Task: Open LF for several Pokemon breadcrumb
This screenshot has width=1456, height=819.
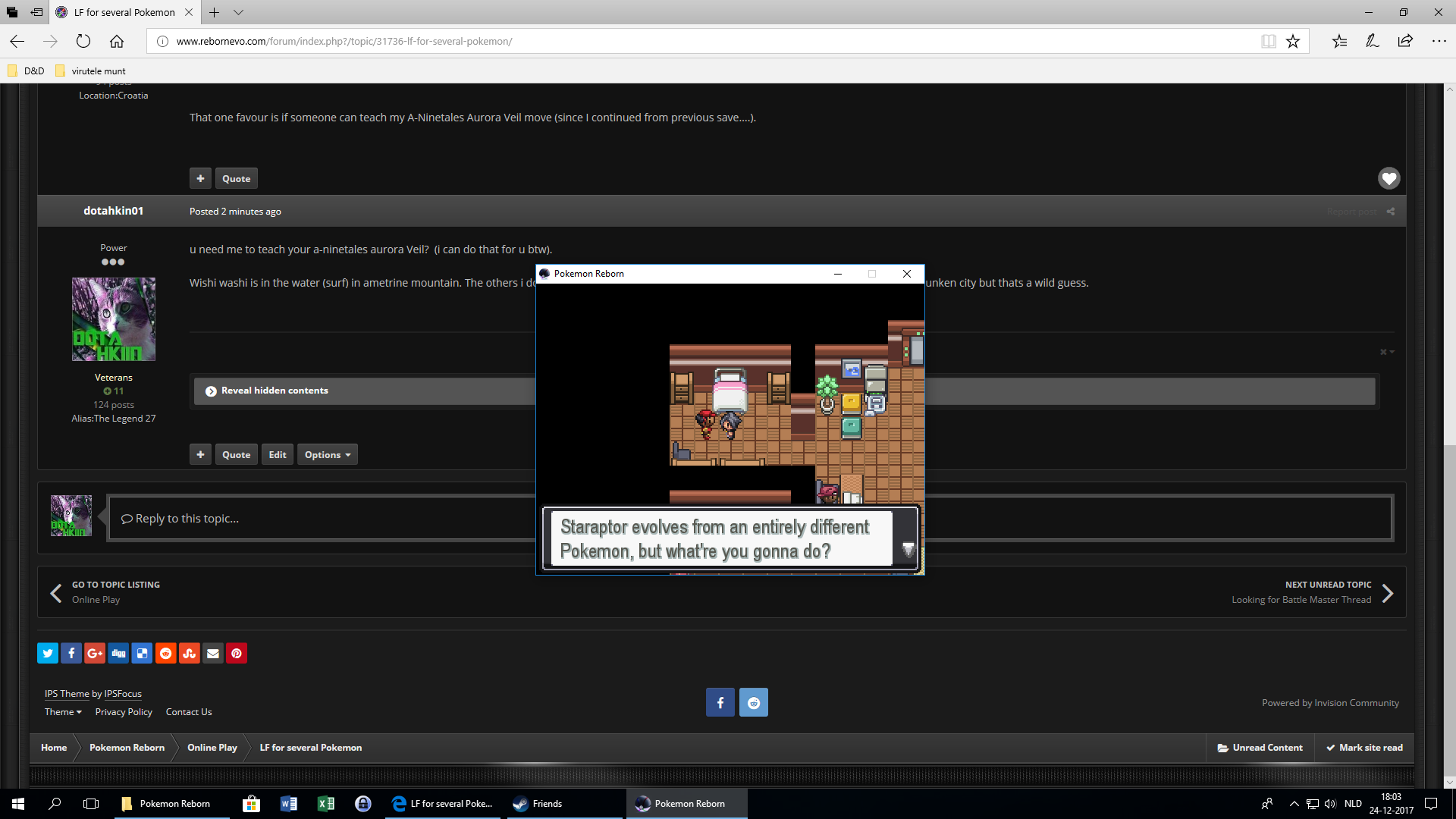Action: coord(311,748)
